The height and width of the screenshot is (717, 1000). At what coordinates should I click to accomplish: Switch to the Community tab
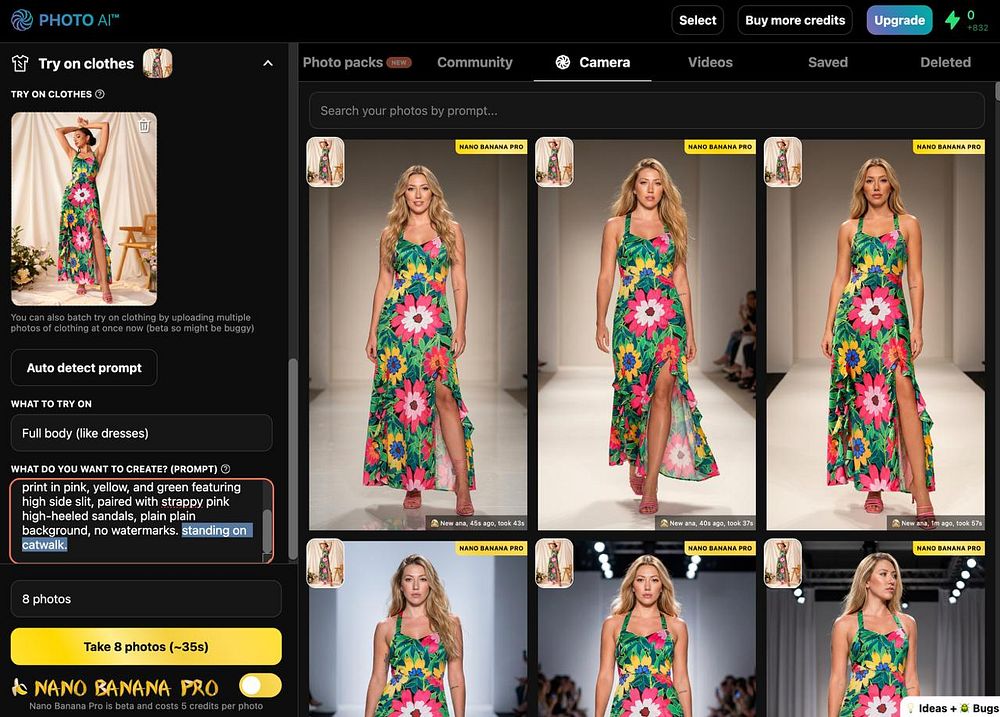click(x=474, y=63)
